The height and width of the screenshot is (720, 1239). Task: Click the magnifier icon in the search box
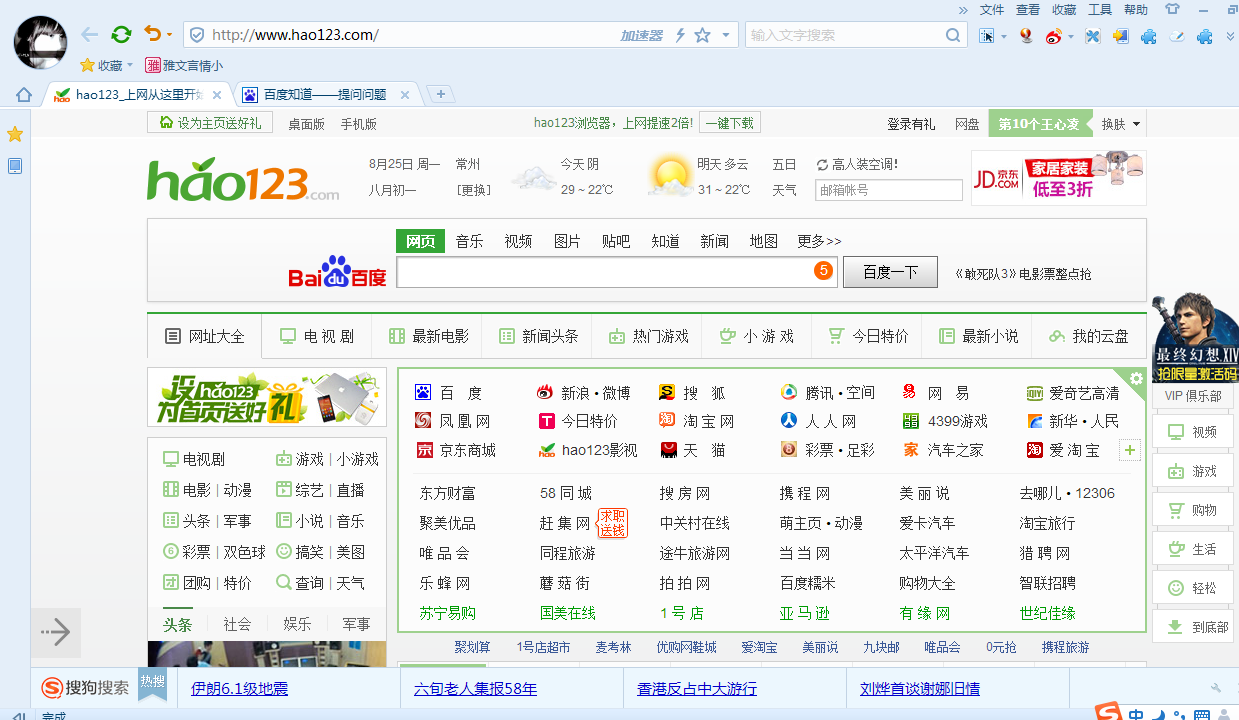[x=953, y=35]
